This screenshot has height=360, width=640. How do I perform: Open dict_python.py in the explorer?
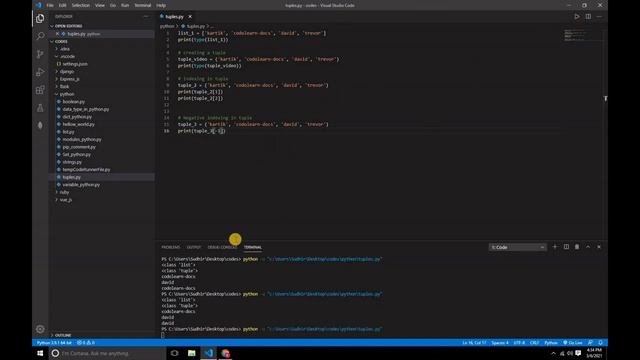(77, 117)
